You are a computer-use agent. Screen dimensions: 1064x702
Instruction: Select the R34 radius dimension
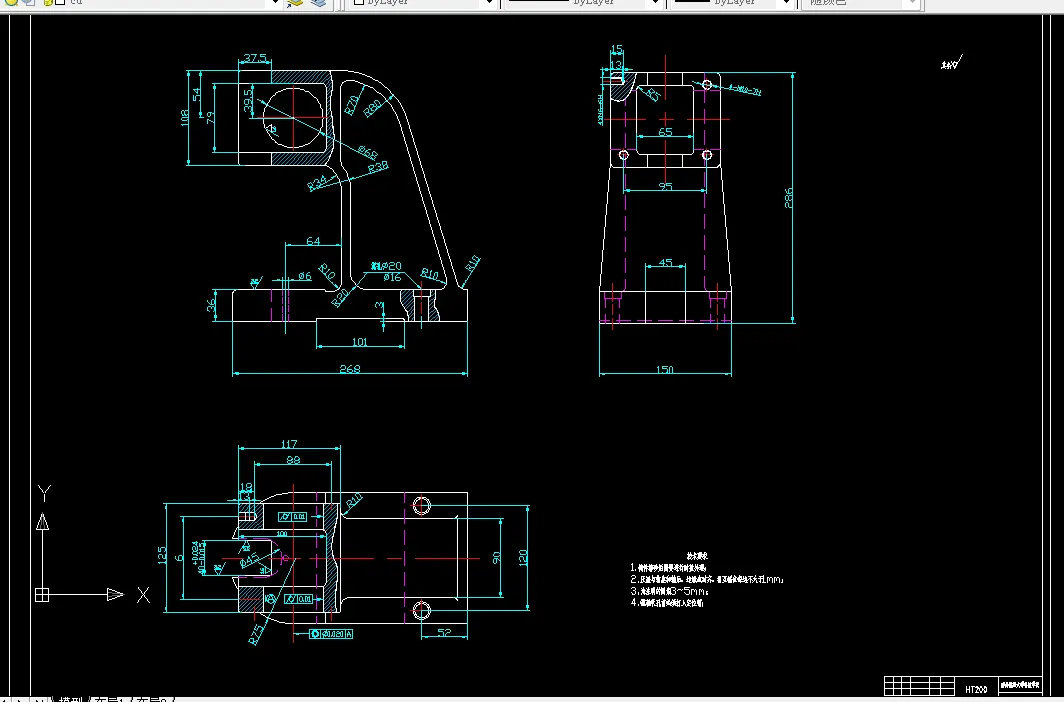pyautogui.click(x=318, y=182)
